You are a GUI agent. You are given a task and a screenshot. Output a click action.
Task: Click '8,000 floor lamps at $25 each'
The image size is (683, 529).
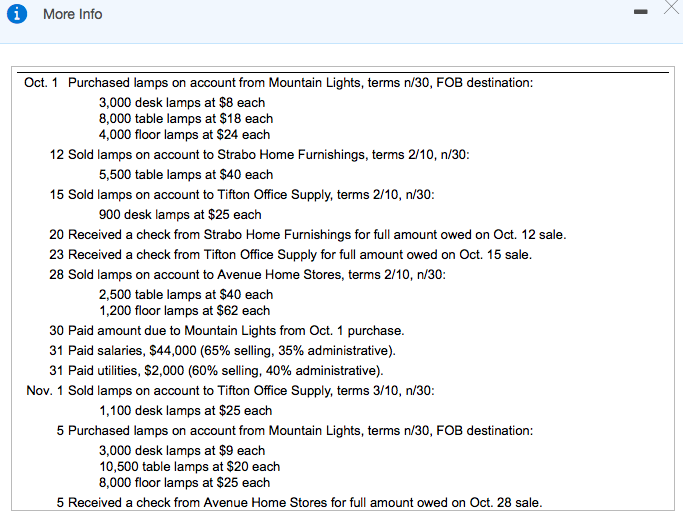click(x=185, y=483)
